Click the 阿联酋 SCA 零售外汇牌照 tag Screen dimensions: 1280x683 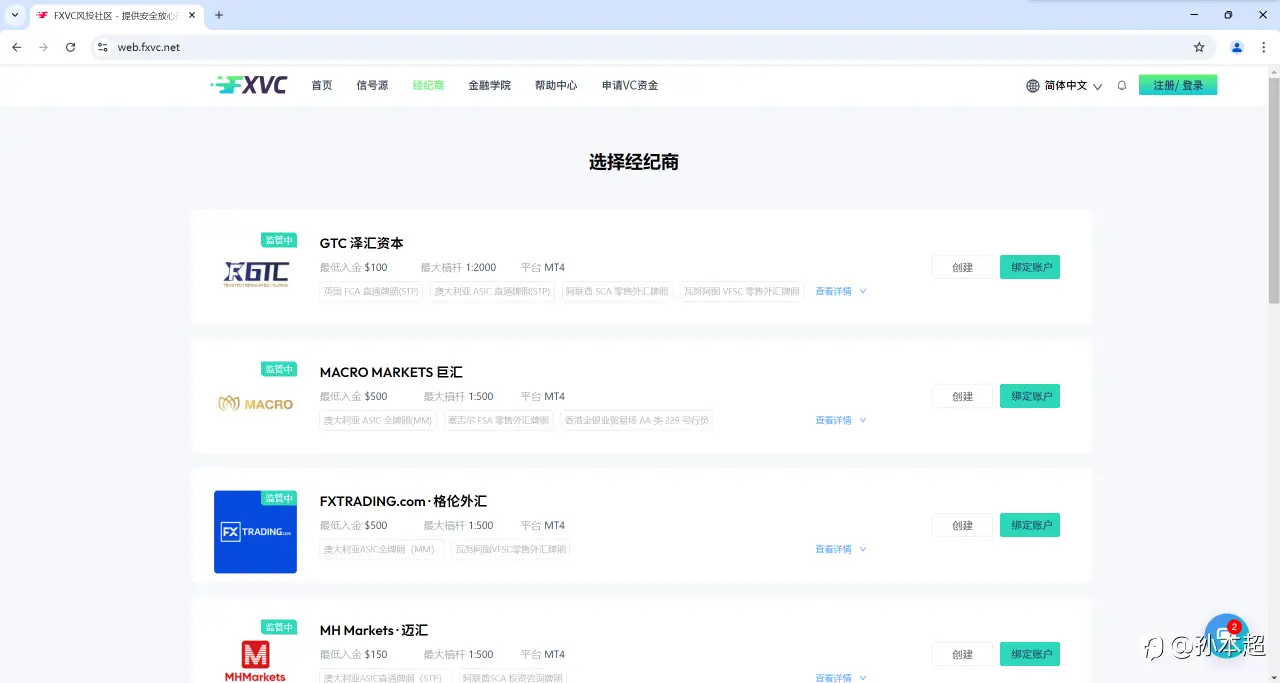click(617, 291)
